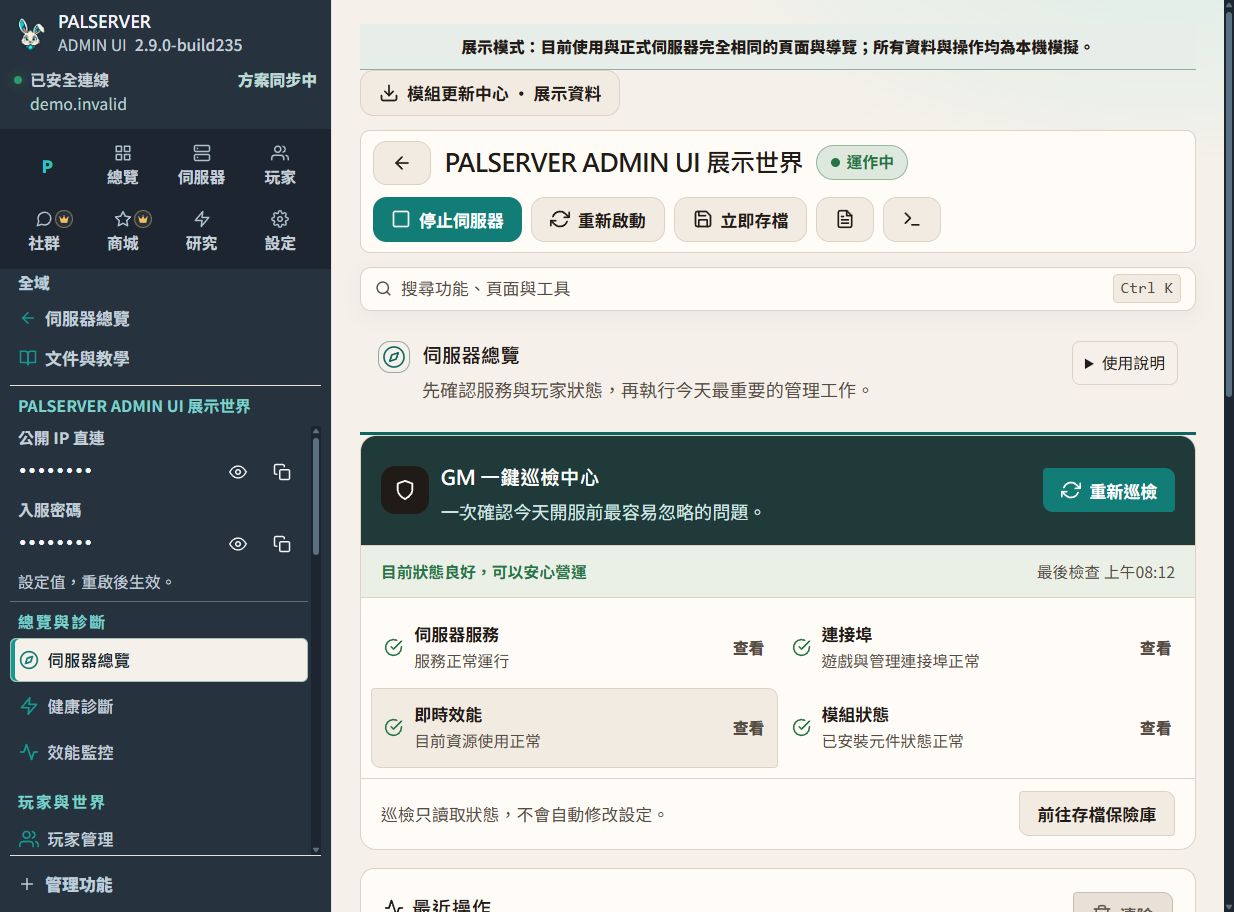
Task: Click the 停止伺服器 button
Action: pos(447,220)
